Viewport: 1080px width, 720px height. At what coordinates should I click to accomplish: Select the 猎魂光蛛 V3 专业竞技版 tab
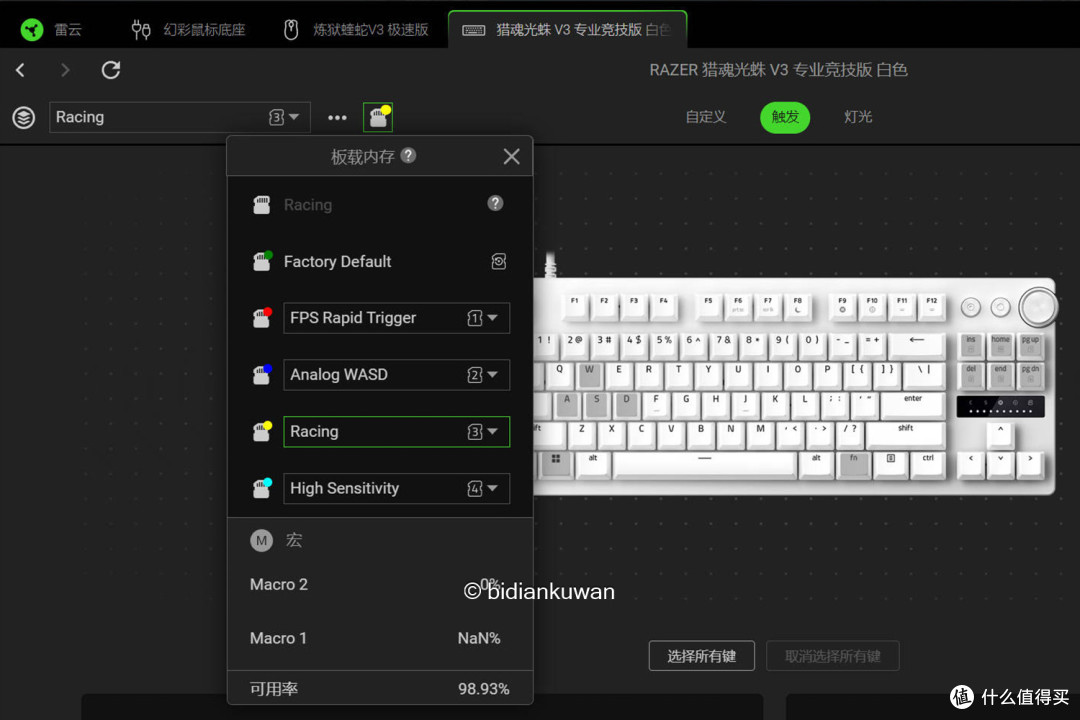[x=567, y=30]
